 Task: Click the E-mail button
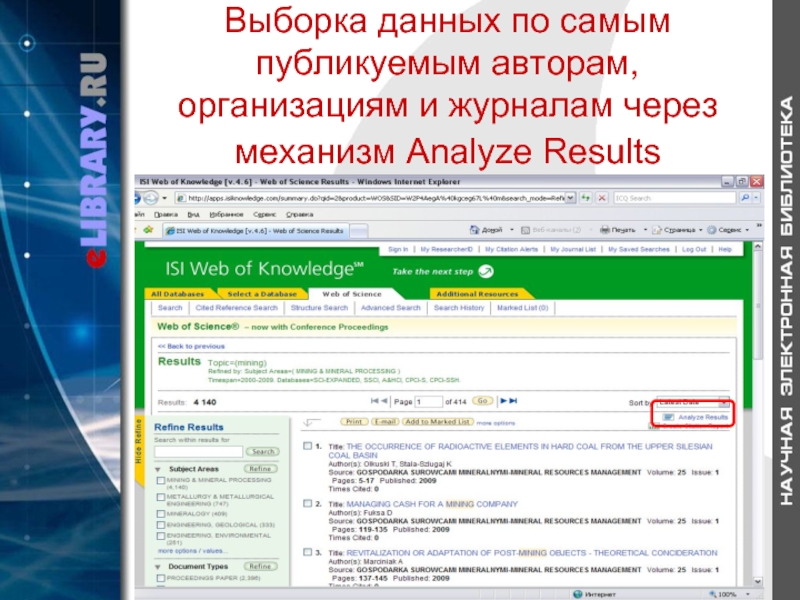click(x=385, y=422)
